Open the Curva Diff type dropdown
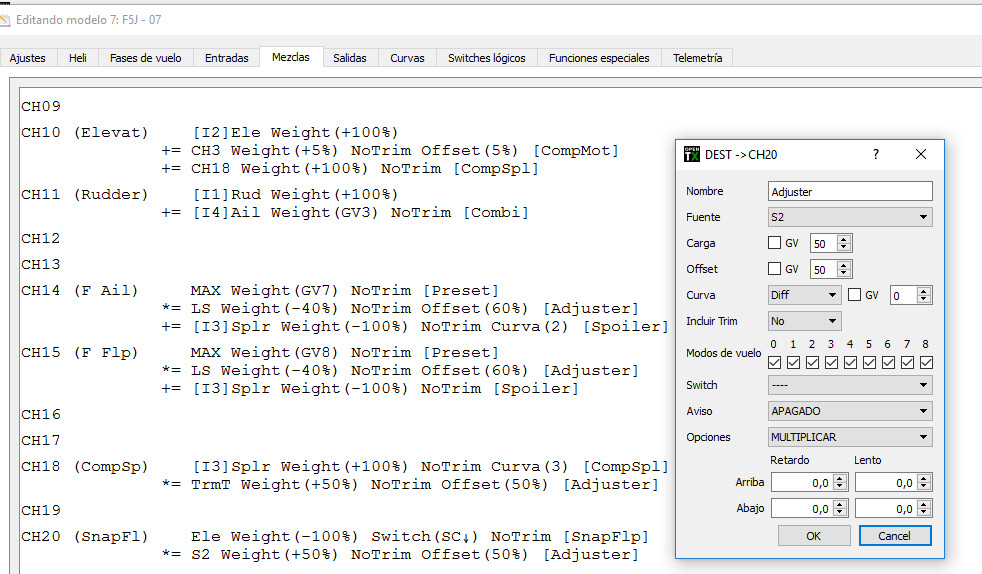This screenshot has height=574, width=982. (805, 295)
